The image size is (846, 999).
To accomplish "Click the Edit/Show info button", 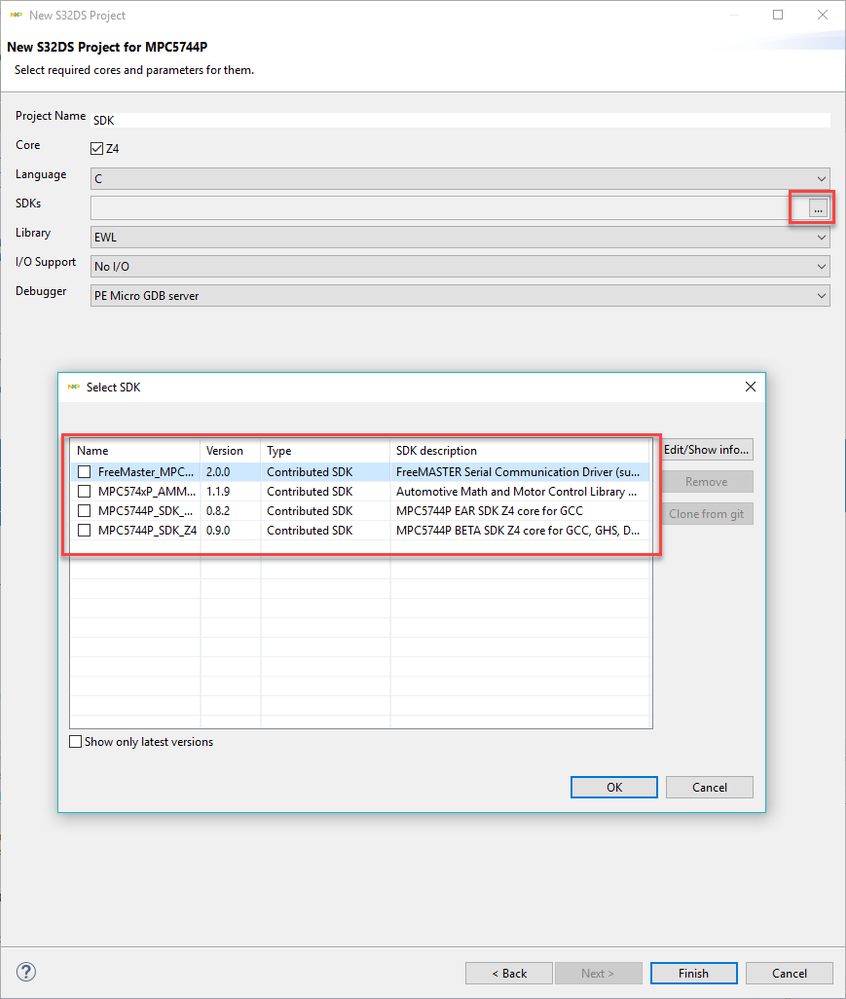I will [x=706, y=450].
